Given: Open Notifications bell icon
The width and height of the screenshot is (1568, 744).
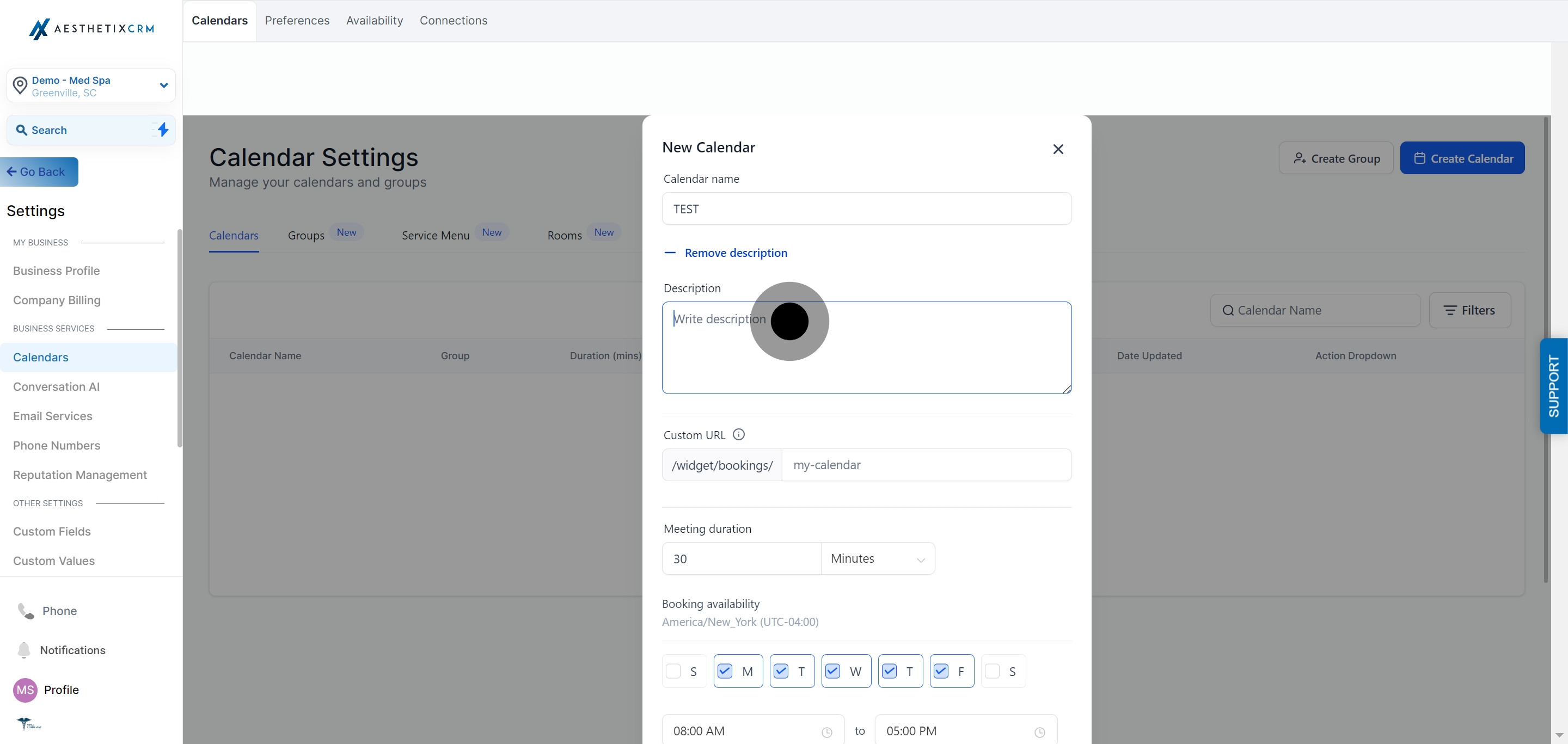Looking at the screenshot, I should [24, 650].
